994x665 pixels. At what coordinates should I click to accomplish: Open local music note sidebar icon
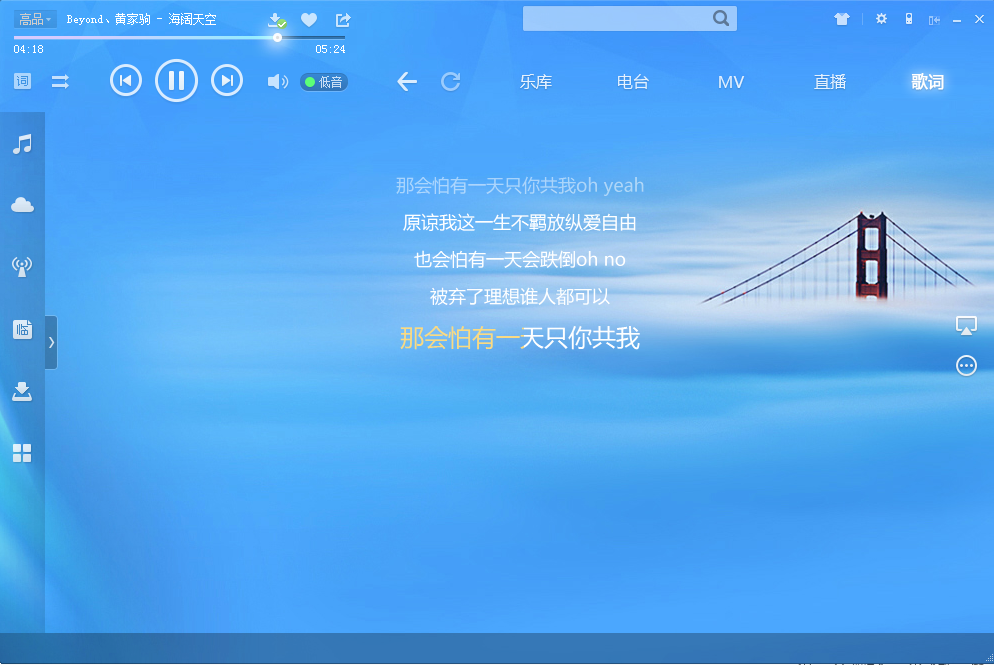22,144
